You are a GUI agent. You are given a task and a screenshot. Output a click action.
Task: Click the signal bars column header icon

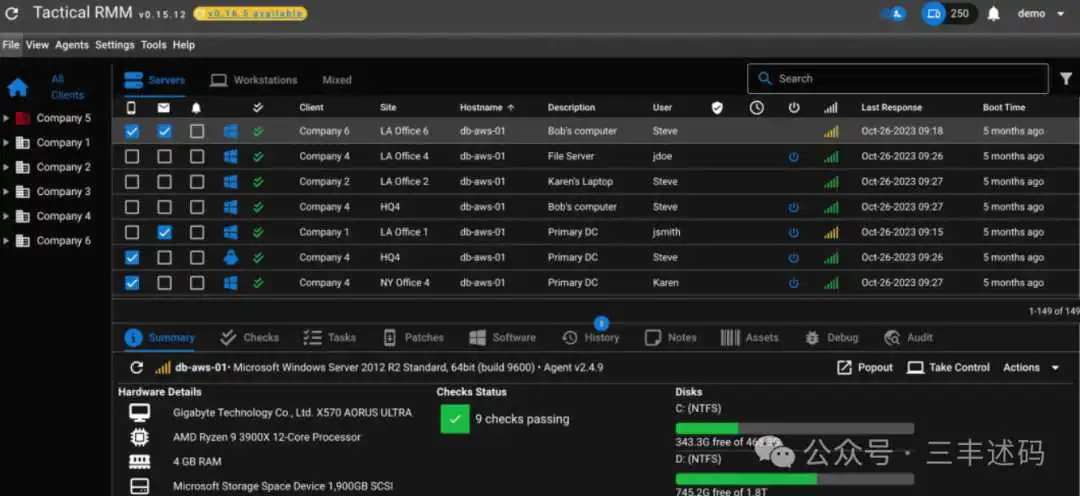pyautogui.click(x=831, y=107)
